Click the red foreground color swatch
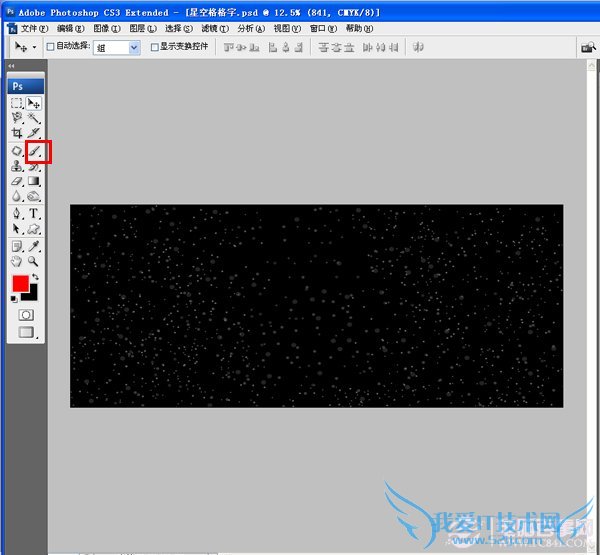 click(x=20, y=283)
